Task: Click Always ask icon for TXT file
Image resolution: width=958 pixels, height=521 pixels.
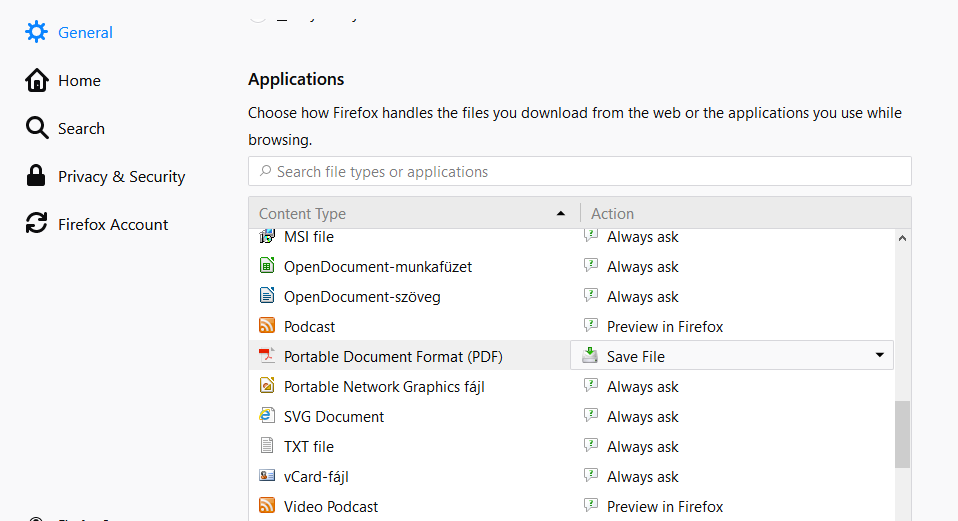Action: coord(591,445)
